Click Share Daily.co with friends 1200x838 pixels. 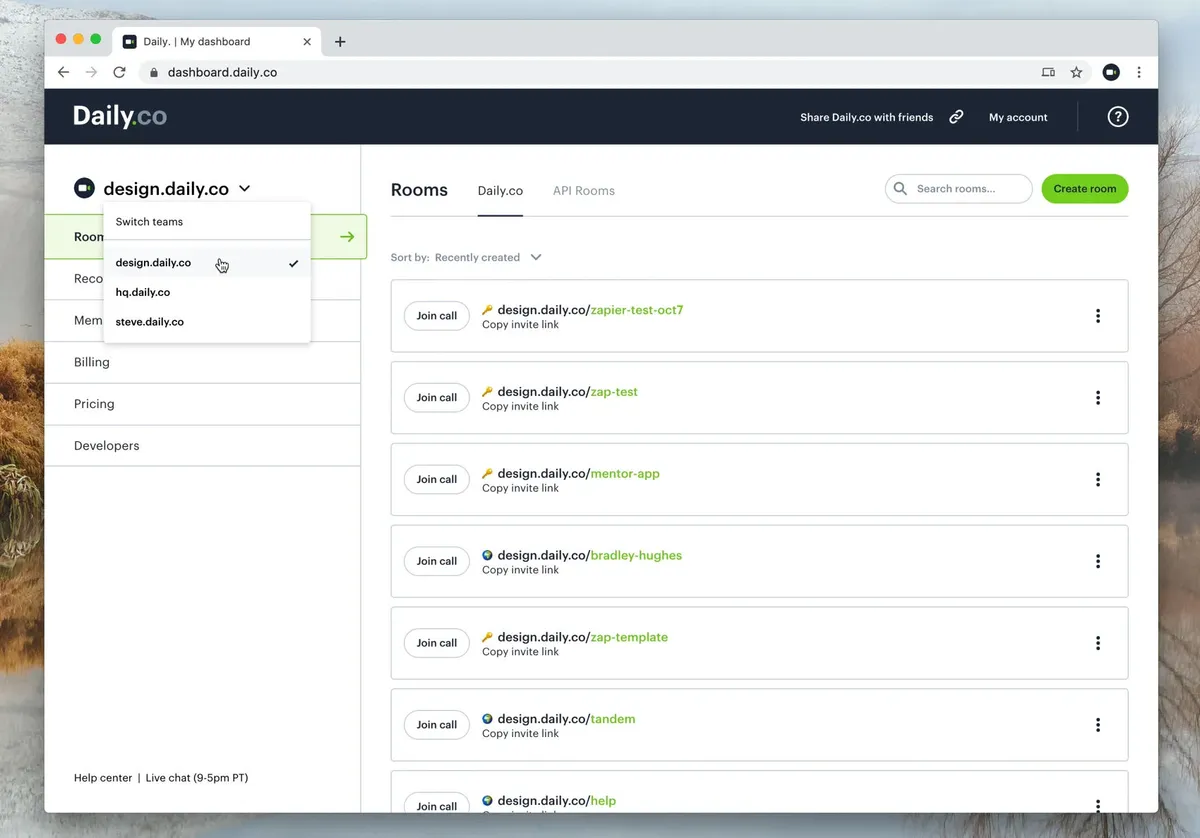[866, 117]
